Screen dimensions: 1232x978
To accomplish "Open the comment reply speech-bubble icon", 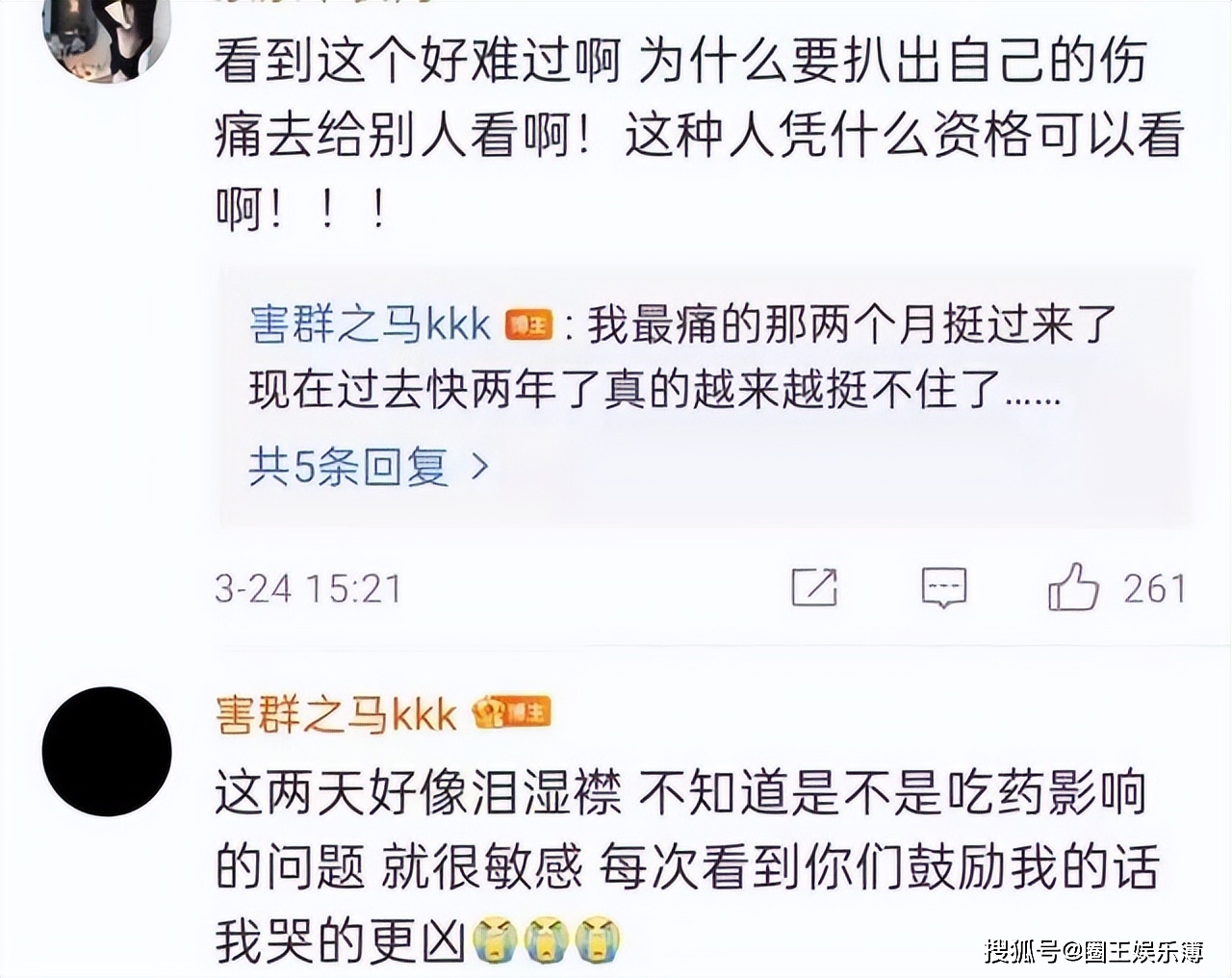I will [x=943, y=587].
